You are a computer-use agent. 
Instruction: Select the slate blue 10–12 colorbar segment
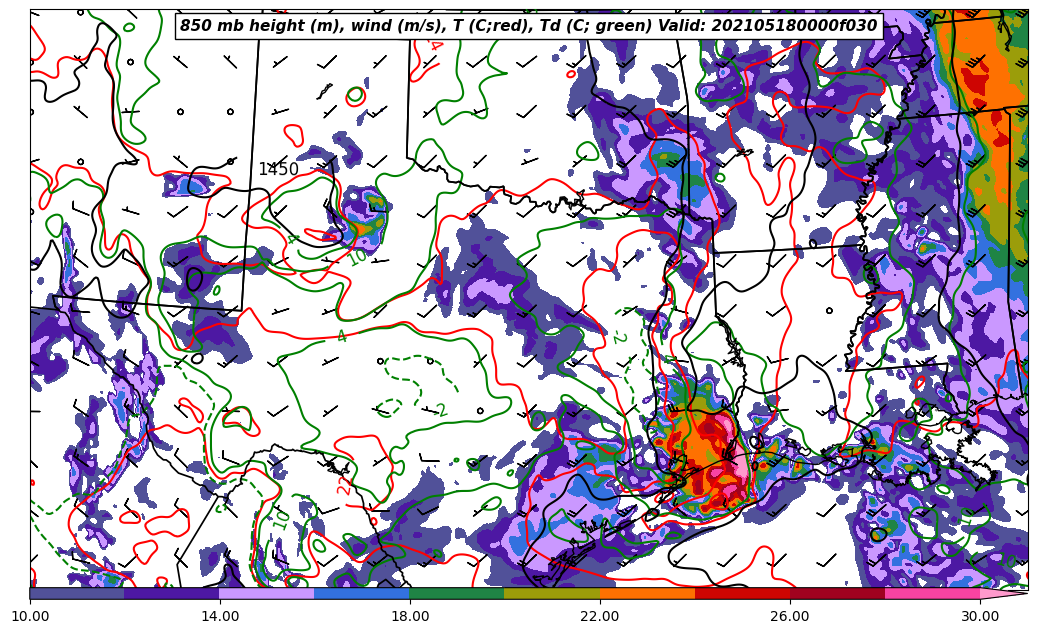(77, 593)
